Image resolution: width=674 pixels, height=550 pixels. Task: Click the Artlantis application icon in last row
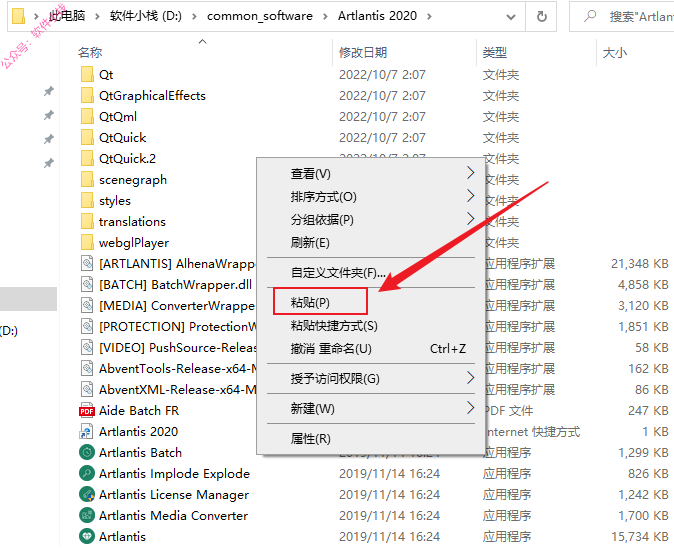87,536
